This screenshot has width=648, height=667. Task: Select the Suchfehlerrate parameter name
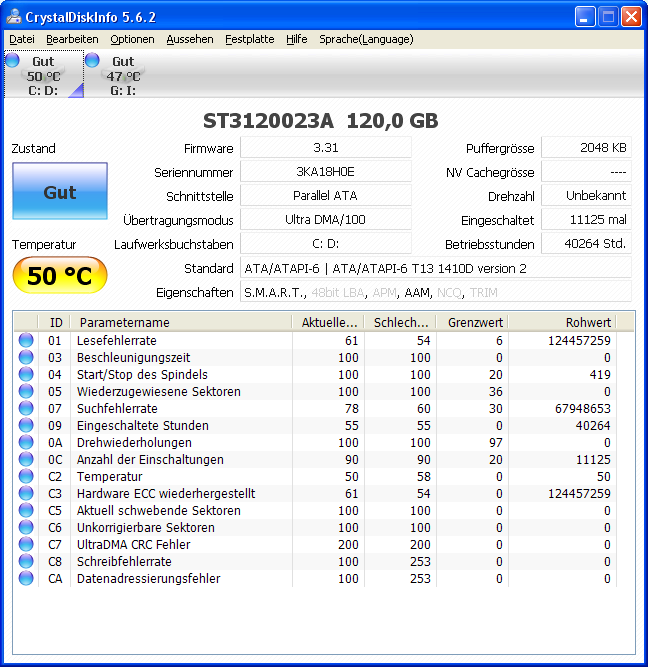click(x=117, y=408)
